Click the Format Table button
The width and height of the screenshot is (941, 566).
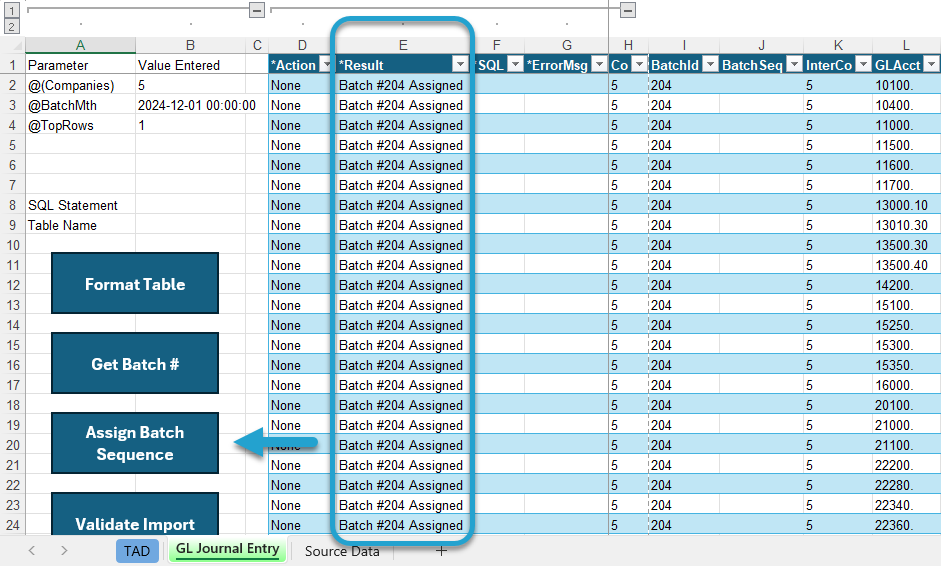point(135,283)
